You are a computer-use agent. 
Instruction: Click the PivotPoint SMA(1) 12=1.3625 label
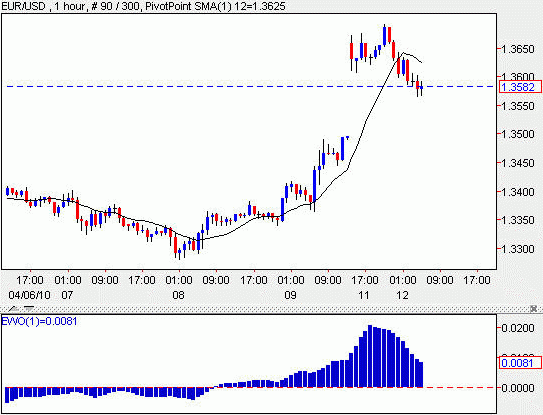[x=216, y=6]
